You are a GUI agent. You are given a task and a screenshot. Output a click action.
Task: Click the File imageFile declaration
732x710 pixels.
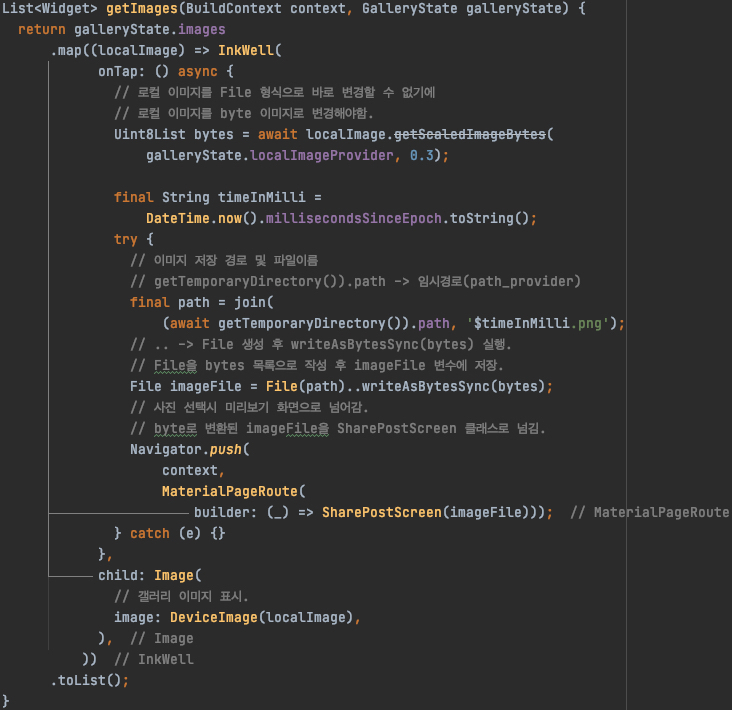(185, 387)
